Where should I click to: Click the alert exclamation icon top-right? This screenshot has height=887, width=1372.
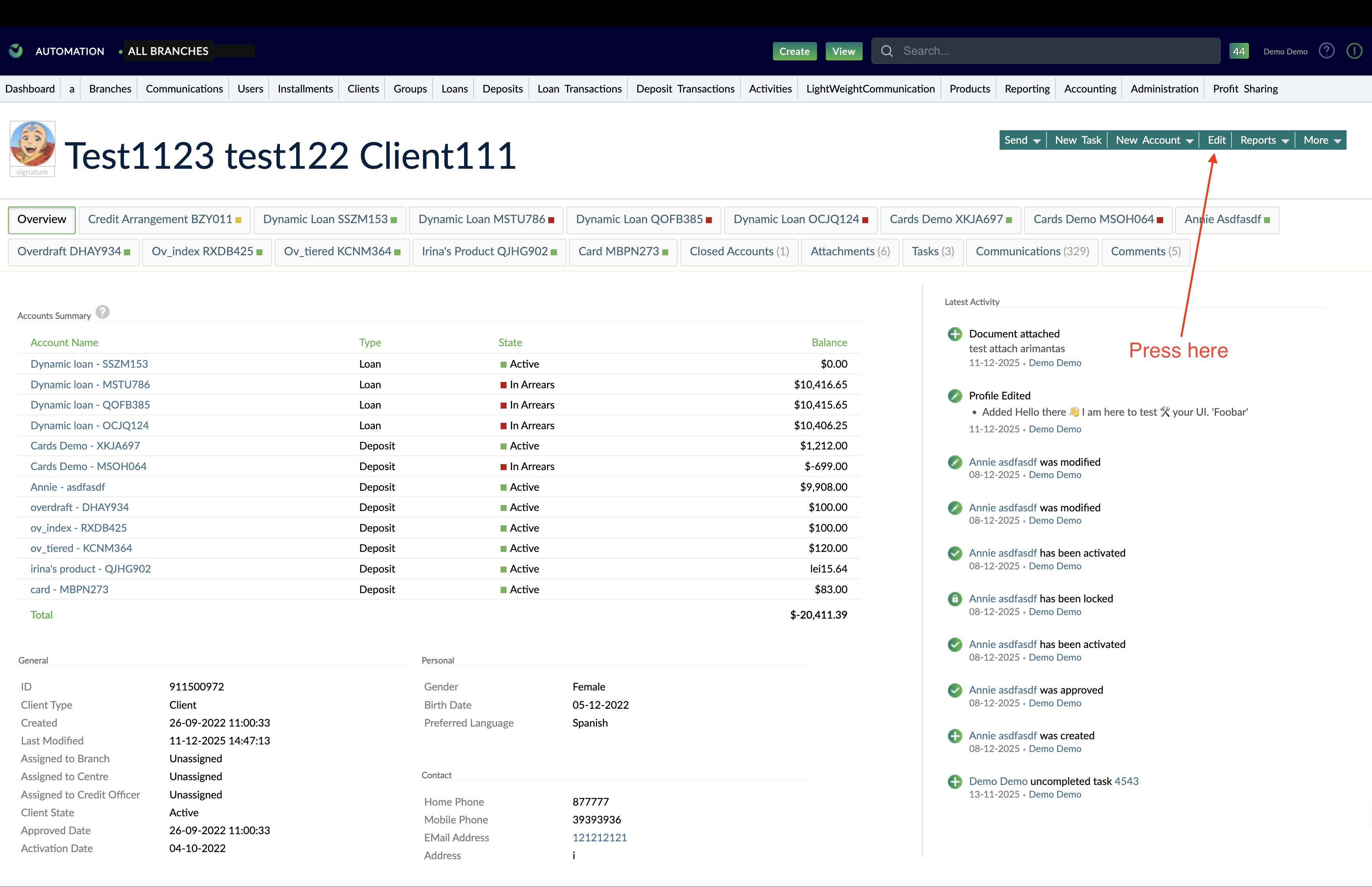tap(1354, 51)
